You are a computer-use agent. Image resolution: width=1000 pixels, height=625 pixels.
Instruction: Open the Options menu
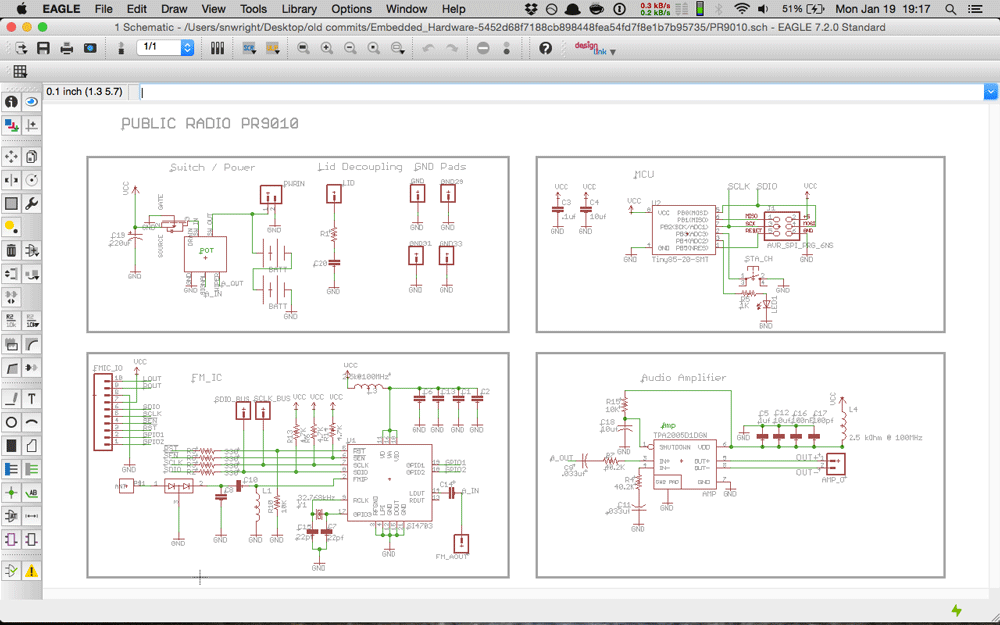pyautogui.click(x=351, y=9)
